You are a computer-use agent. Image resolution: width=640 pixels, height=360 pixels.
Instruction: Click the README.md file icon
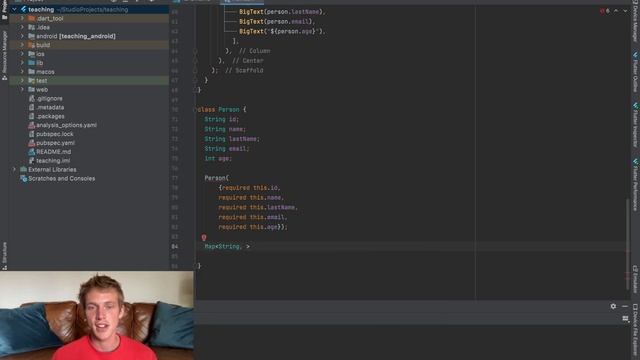(31, 152)
